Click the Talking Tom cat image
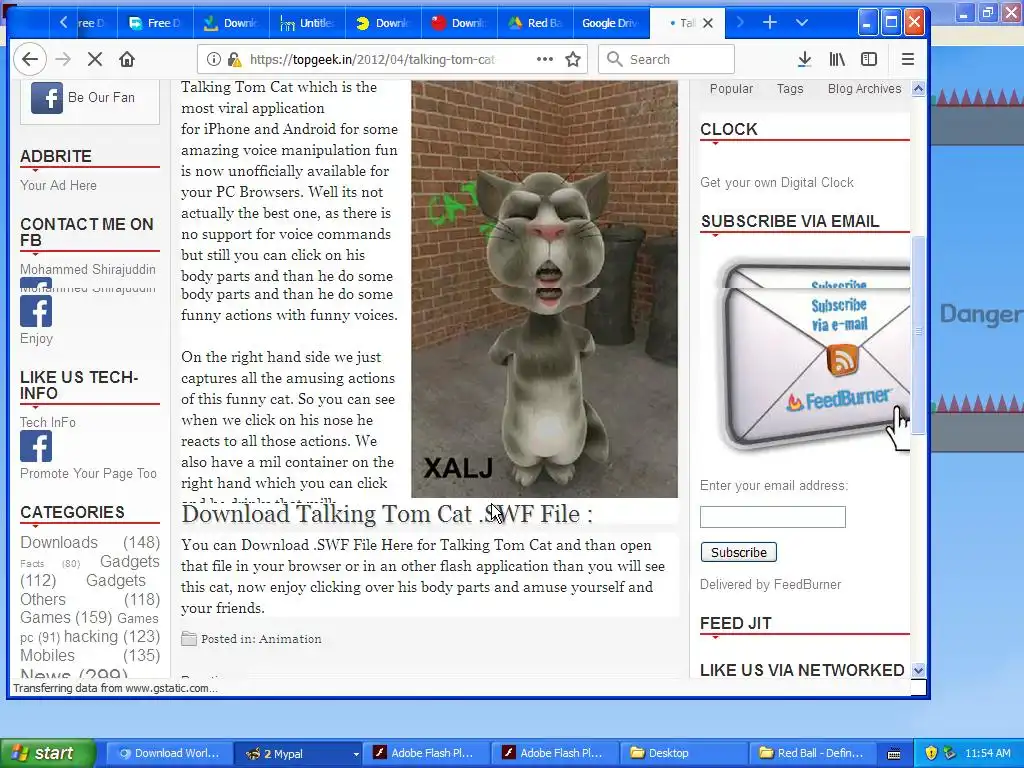The height and width of the screenshot is (768, 1024). click(545, 289)
